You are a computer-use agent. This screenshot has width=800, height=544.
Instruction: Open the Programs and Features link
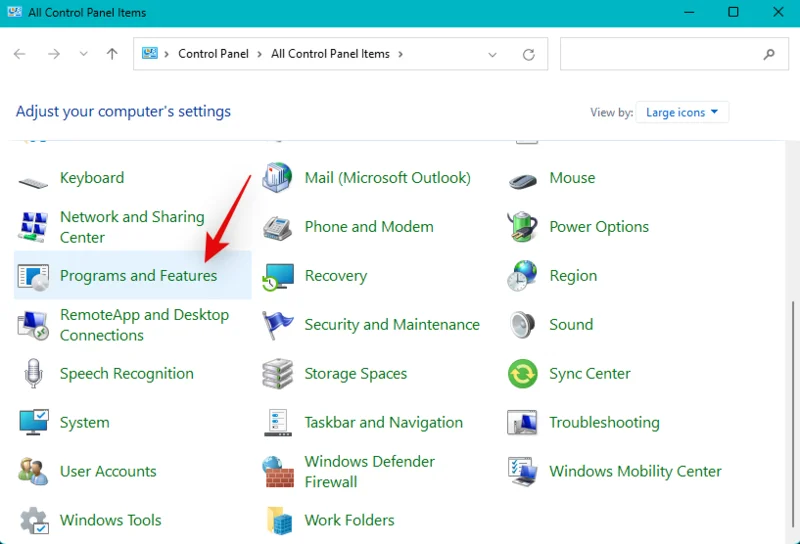[138, 276]
